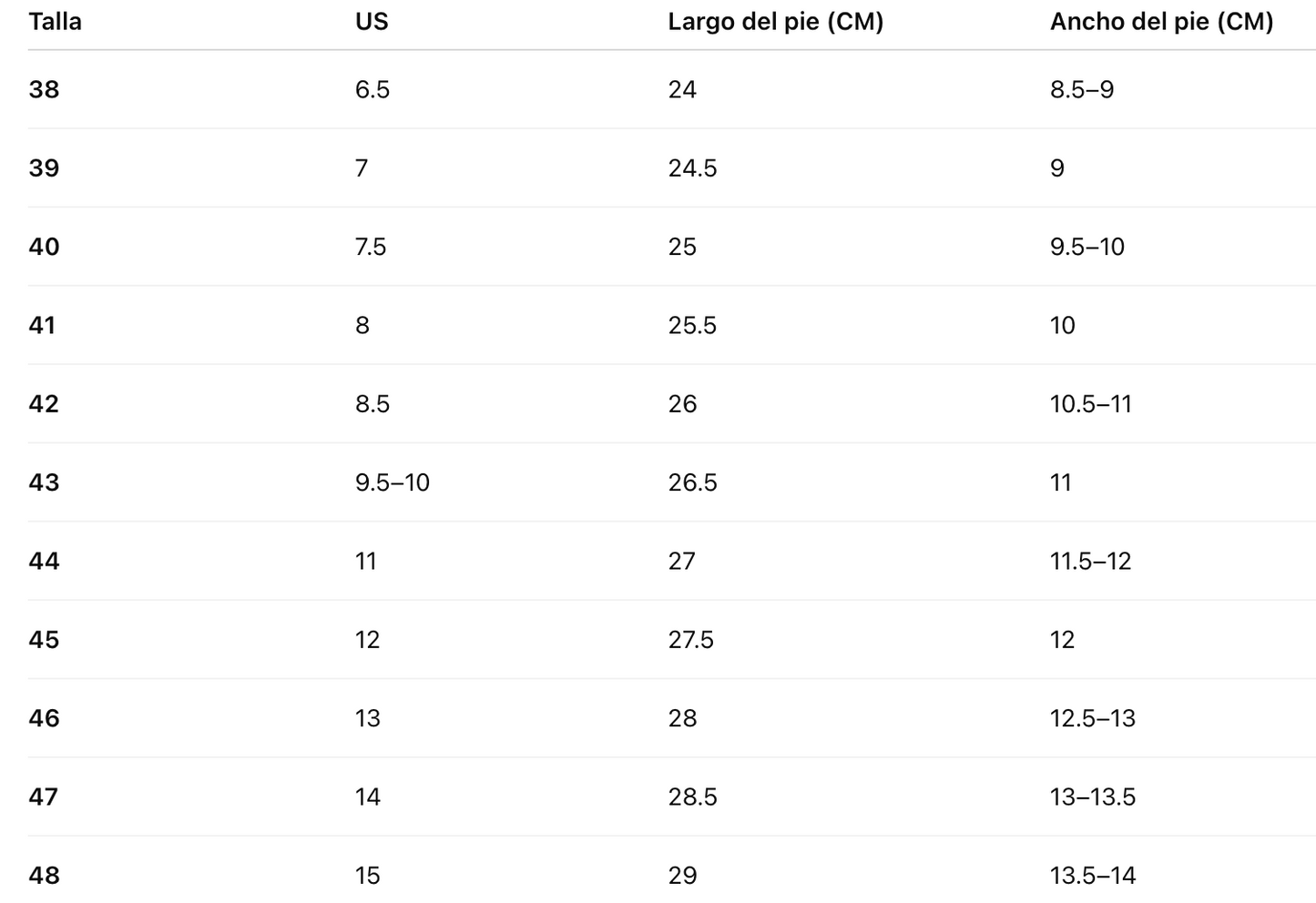
Task: Click the US size 6.5 cell
Action: coord(372,89)
